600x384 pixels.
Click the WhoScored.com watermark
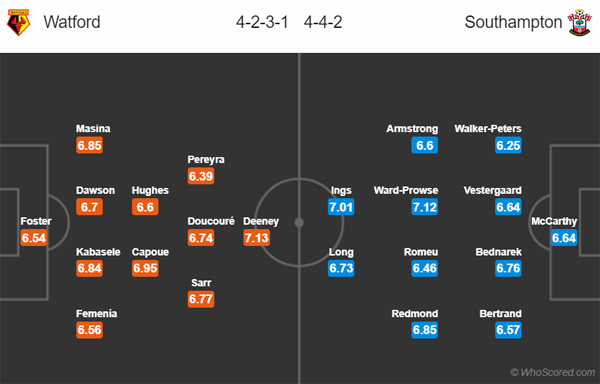[x=553, y=372]
